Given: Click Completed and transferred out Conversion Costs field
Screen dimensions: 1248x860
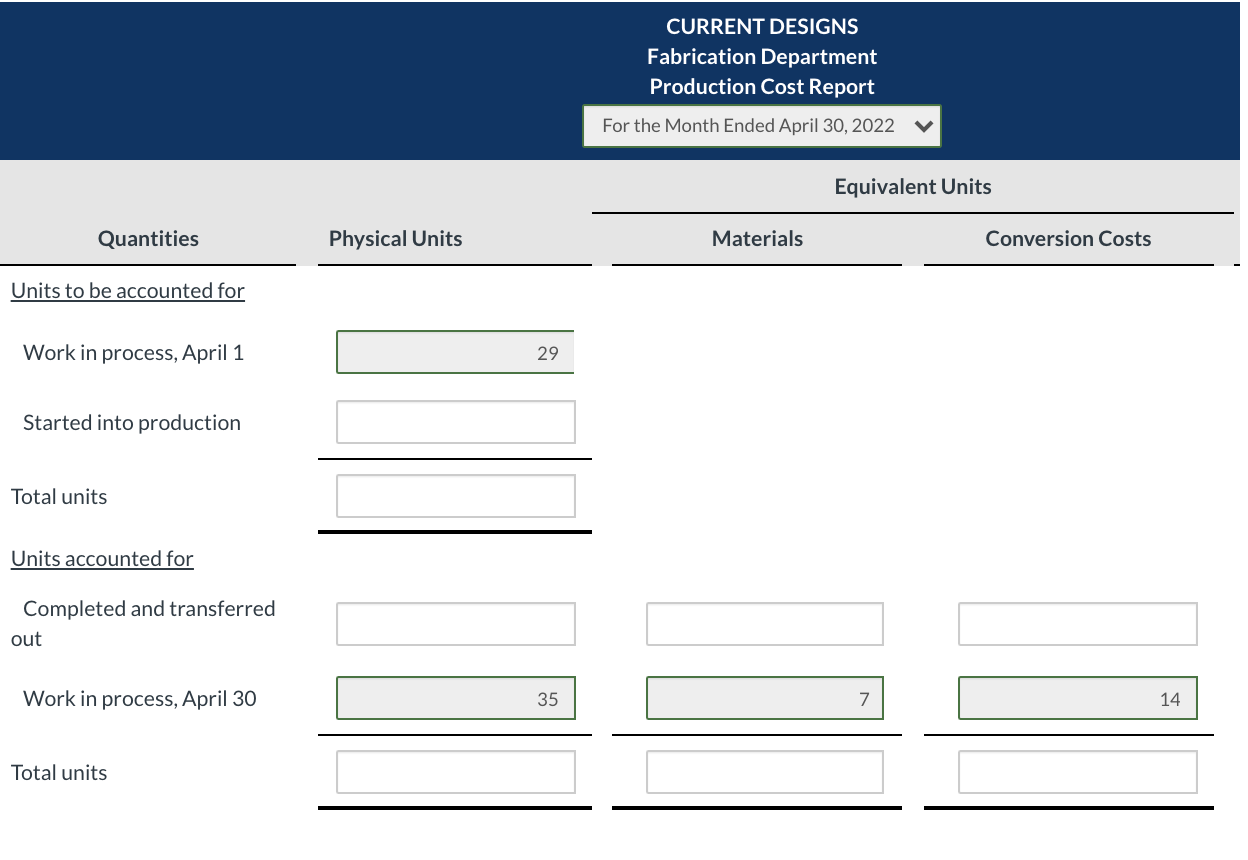Looking at the screenshot, I should pyautogui.click(x=1078, y=624).
